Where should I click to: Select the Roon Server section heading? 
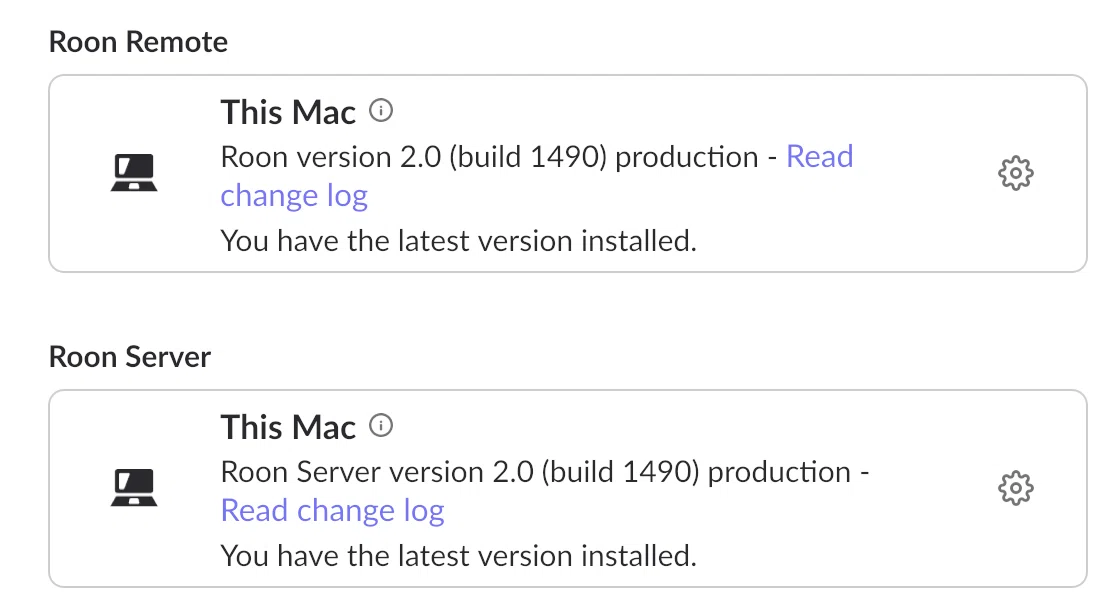click(x=130, y=357)
